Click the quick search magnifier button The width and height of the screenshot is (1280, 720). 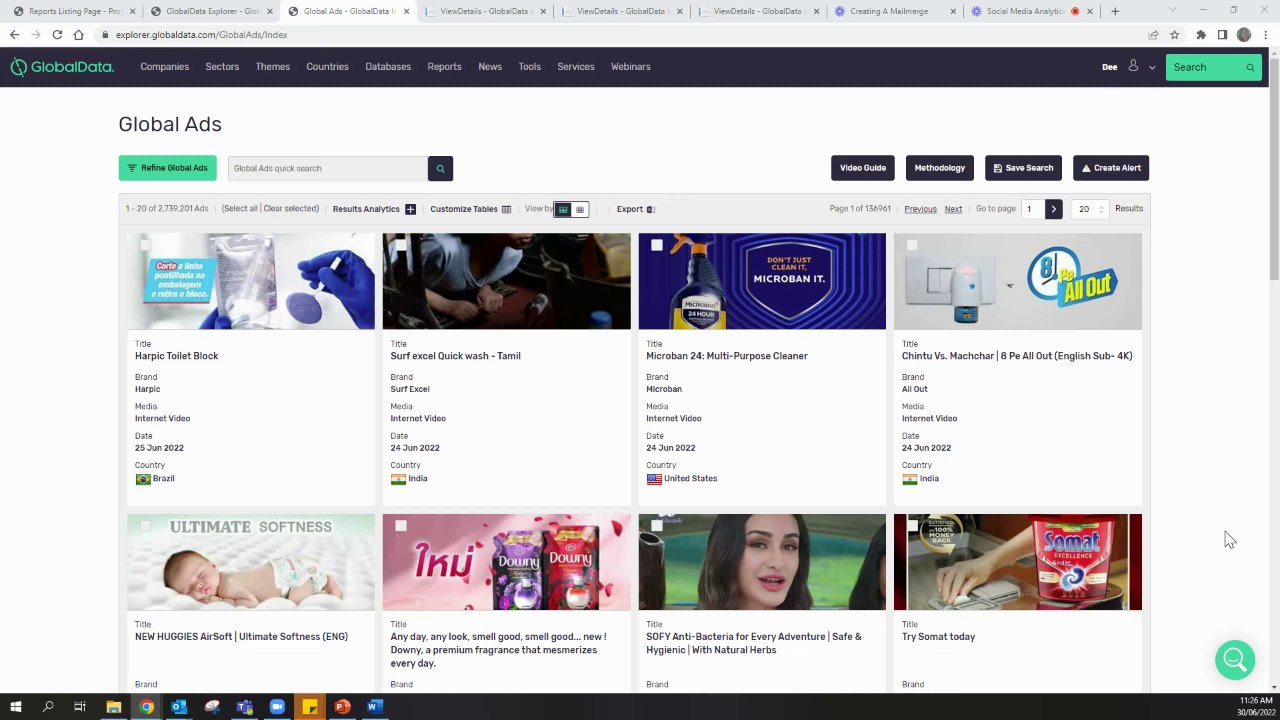point(440,168)
